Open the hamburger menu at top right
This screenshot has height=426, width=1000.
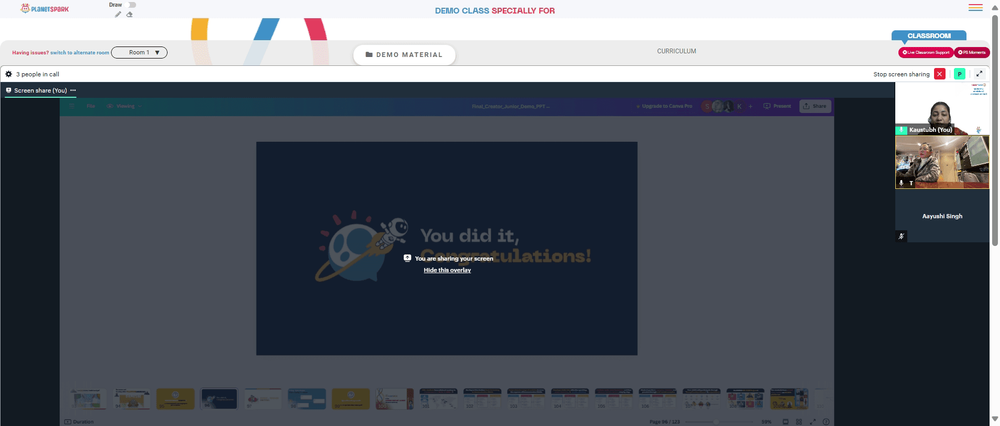(x=975, y=8)
